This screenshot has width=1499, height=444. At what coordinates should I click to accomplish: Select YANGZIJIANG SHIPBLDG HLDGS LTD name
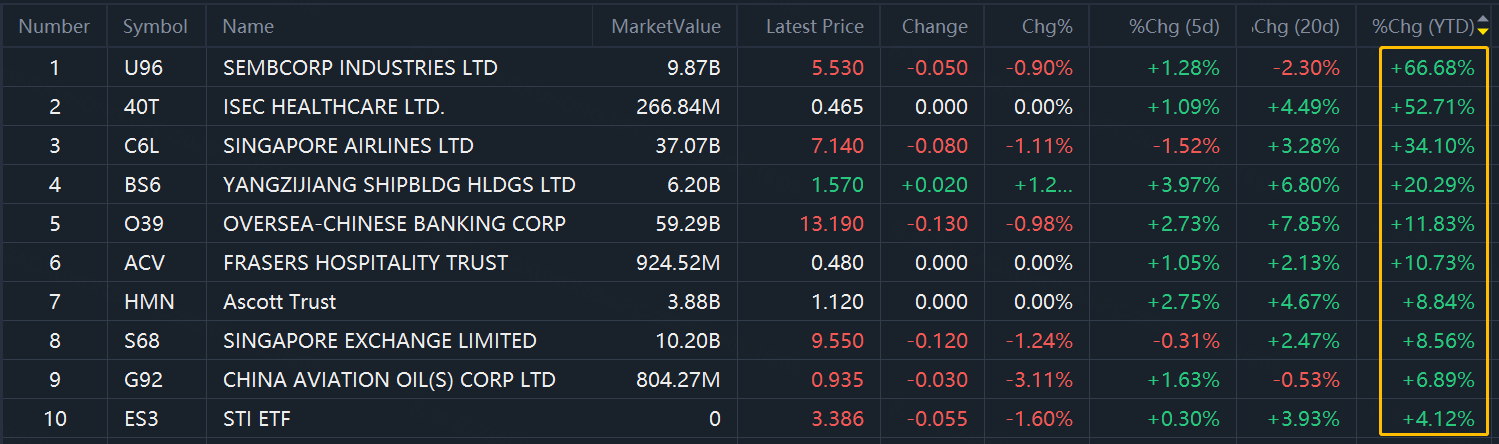[x=399, y=185]
